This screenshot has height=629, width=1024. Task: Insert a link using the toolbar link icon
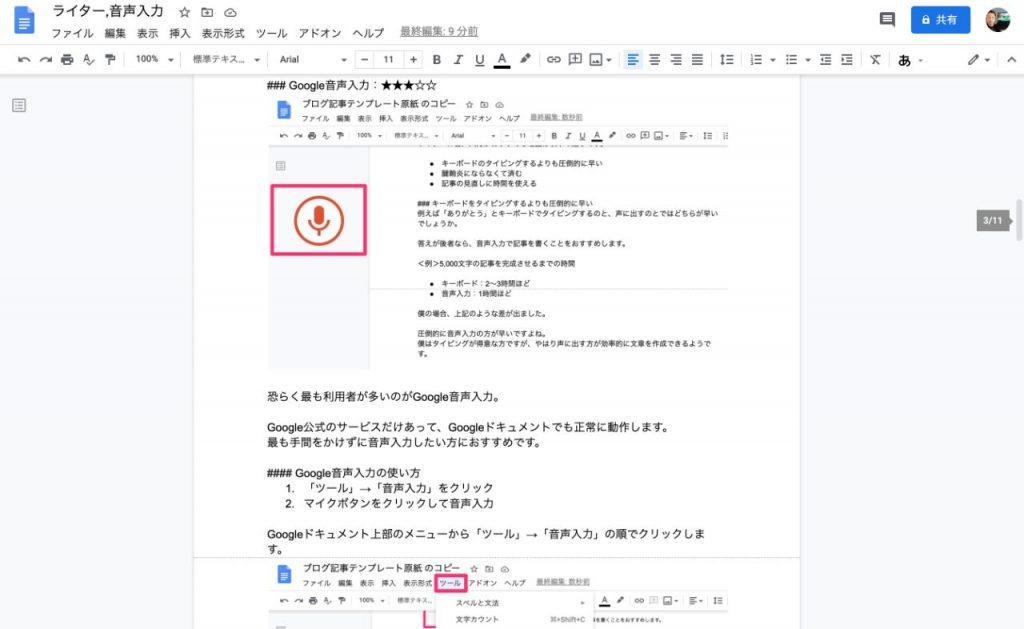point(553,60)
